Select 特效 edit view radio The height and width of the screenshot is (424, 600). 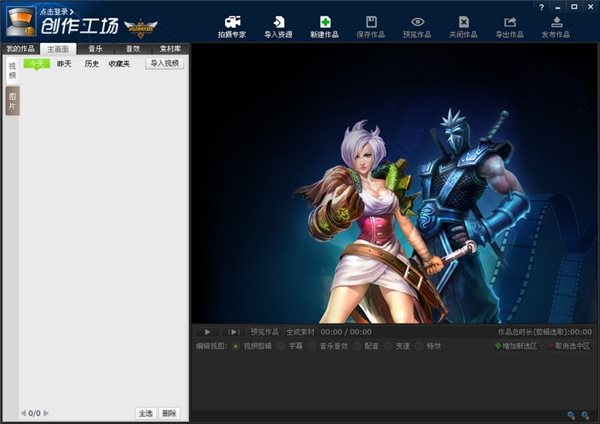[x=419, y=346]
